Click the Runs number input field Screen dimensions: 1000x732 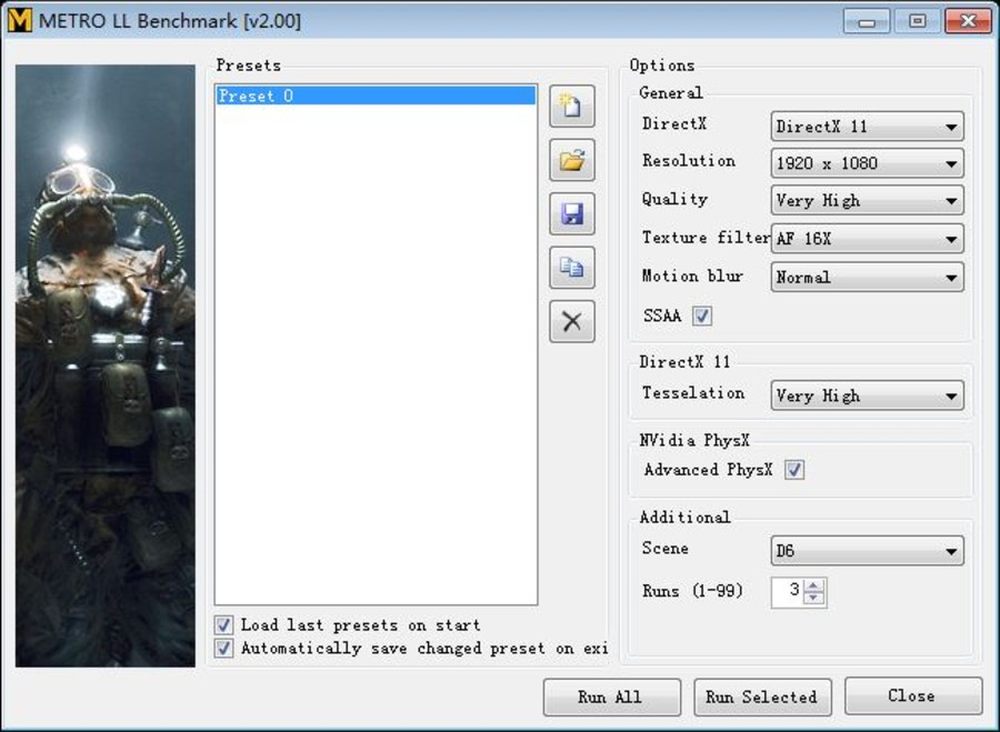[x=787, y=592]
